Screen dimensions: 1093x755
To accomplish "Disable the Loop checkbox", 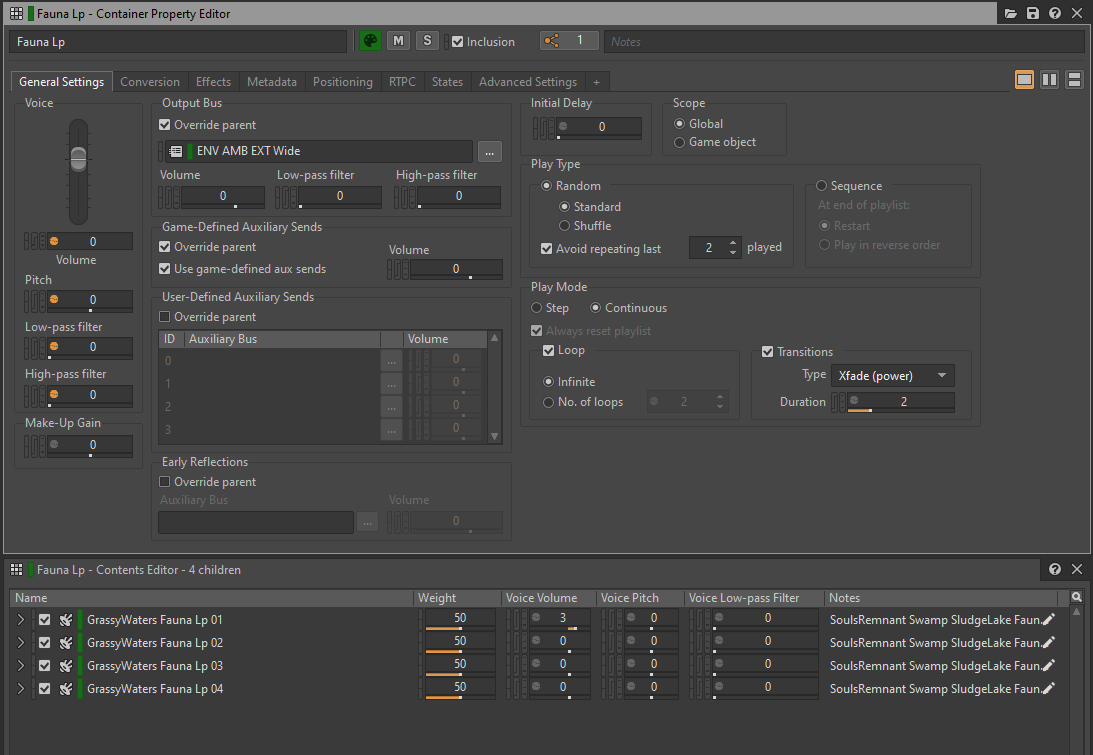I will tap(548, 351).
